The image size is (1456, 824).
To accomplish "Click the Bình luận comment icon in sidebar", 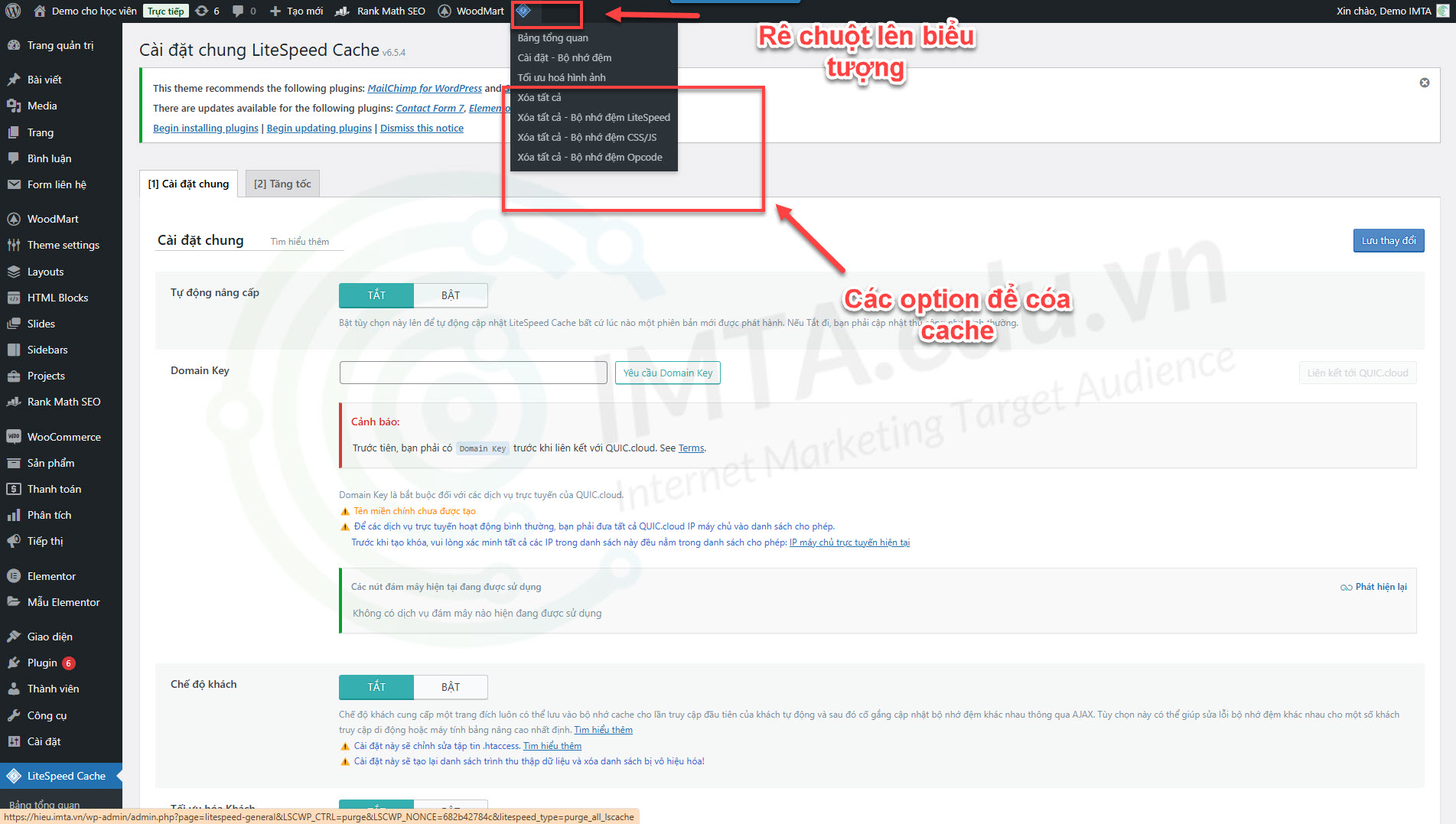I will coord(14,158).
